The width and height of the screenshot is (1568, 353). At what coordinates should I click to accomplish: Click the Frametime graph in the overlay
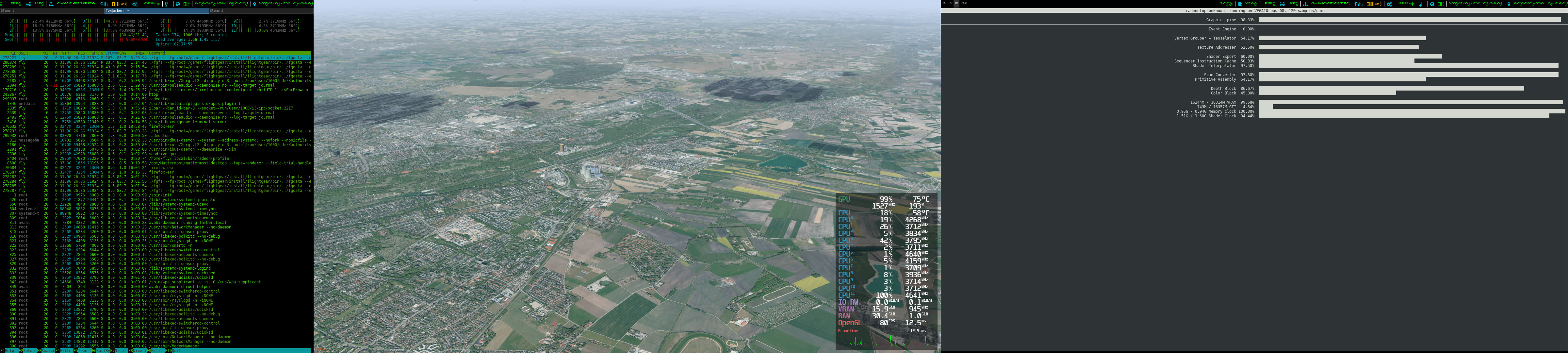click(884, 340)
